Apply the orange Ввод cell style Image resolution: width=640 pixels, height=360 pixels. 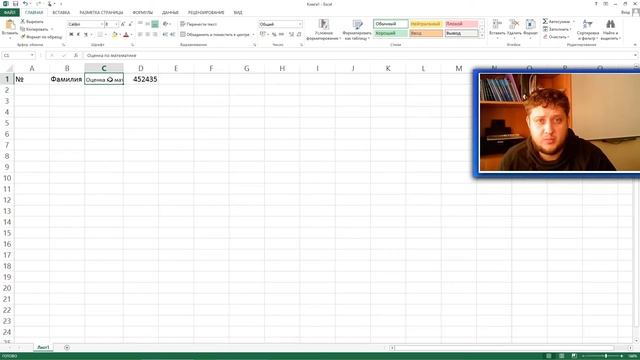coord(426,33)
